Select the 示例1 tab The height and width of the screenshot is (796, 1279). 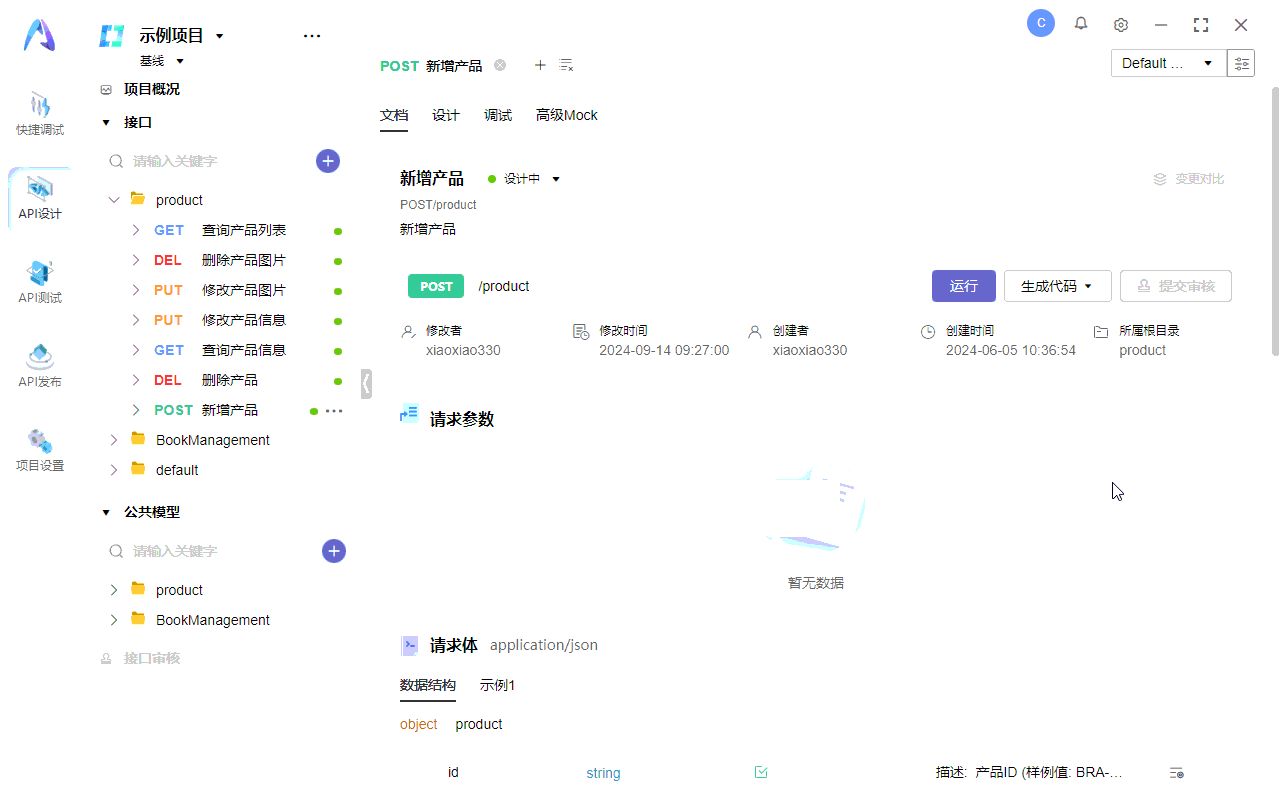497,685
